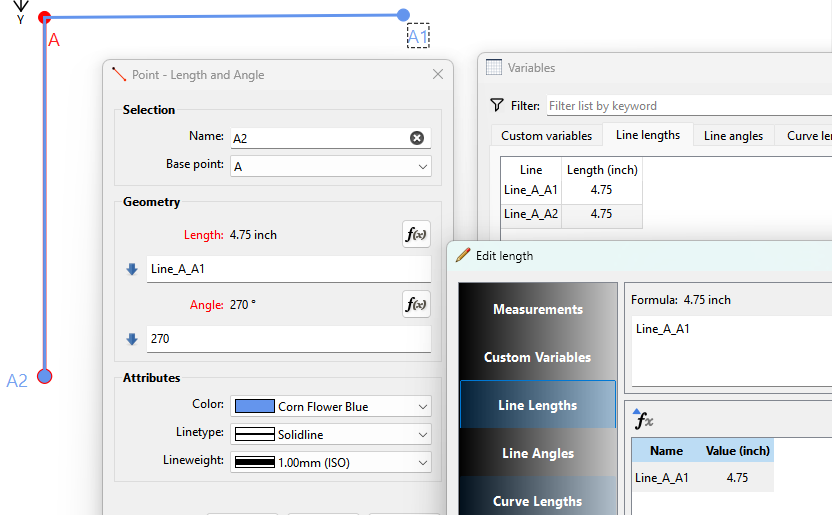Select point A1 on the canvas

point(403,15)
